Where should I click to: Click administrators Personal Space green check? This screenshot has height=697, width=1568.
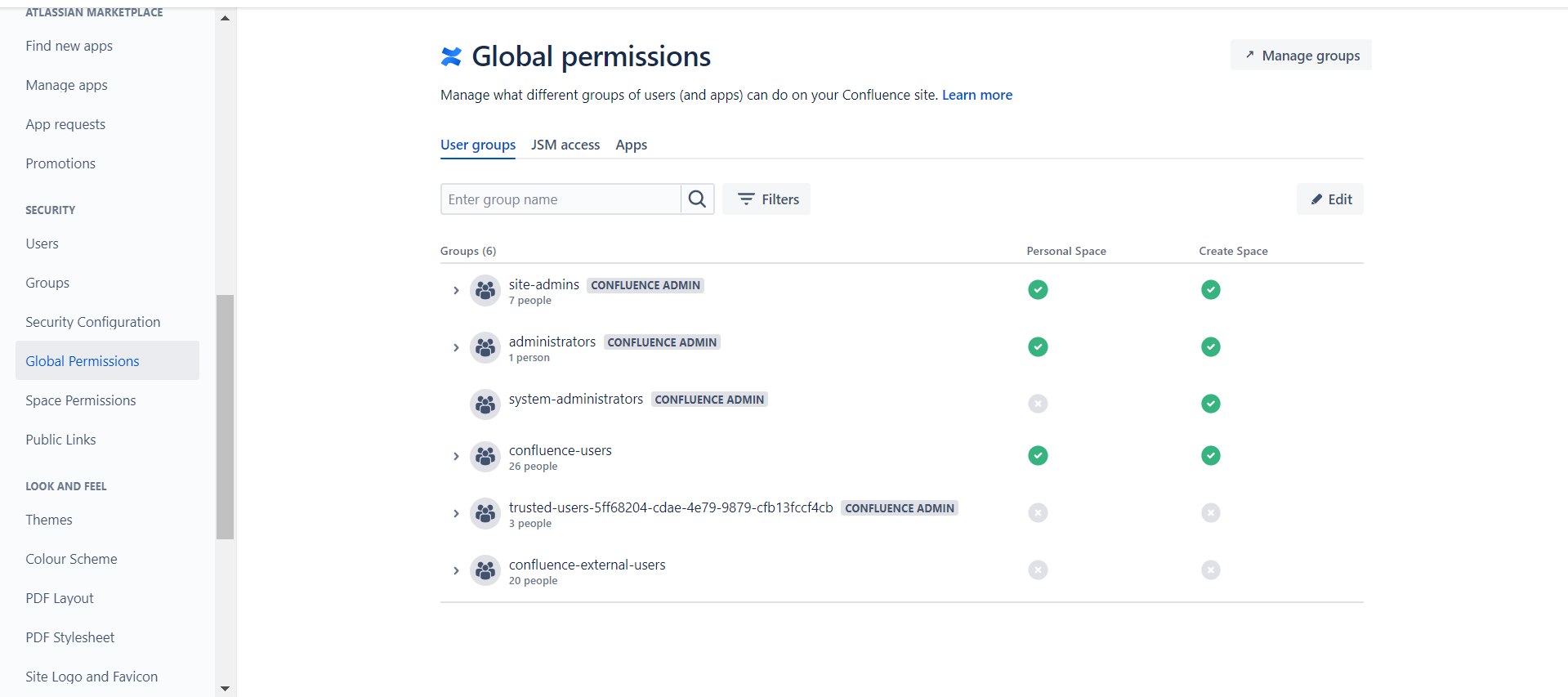pyautogui.click(x=1038, y=346)
